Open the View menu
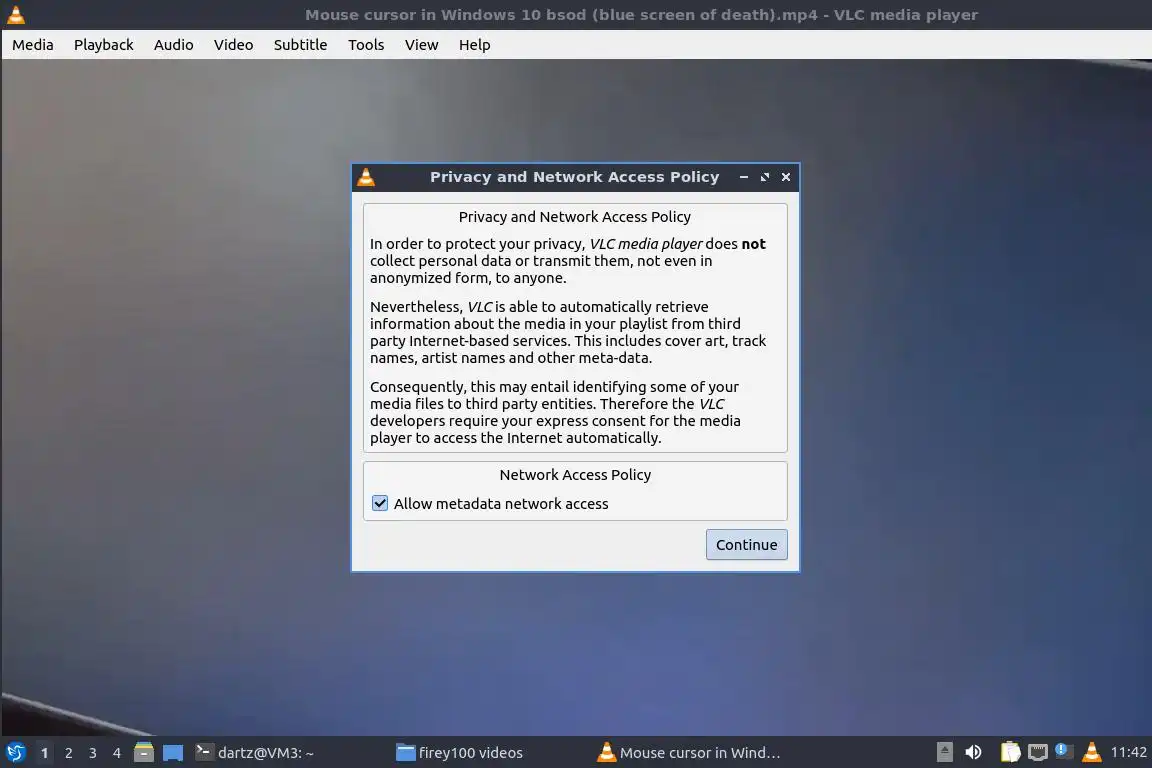The width and height of the screenshot is (1152, 768). (421, 45)
